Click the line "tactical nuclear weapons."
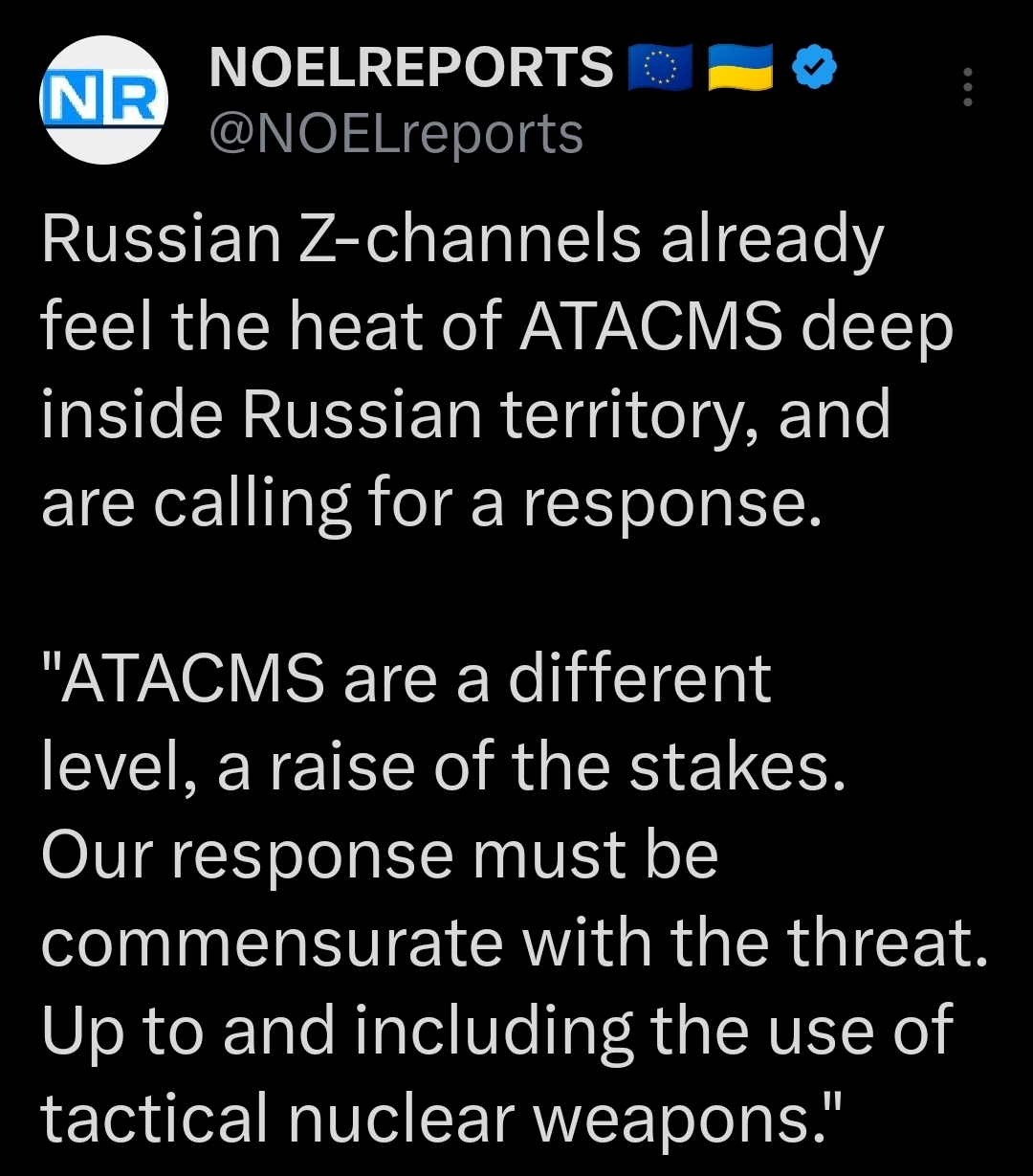The height and width of the screenshot is (1176, 1033). [441, 1117]
